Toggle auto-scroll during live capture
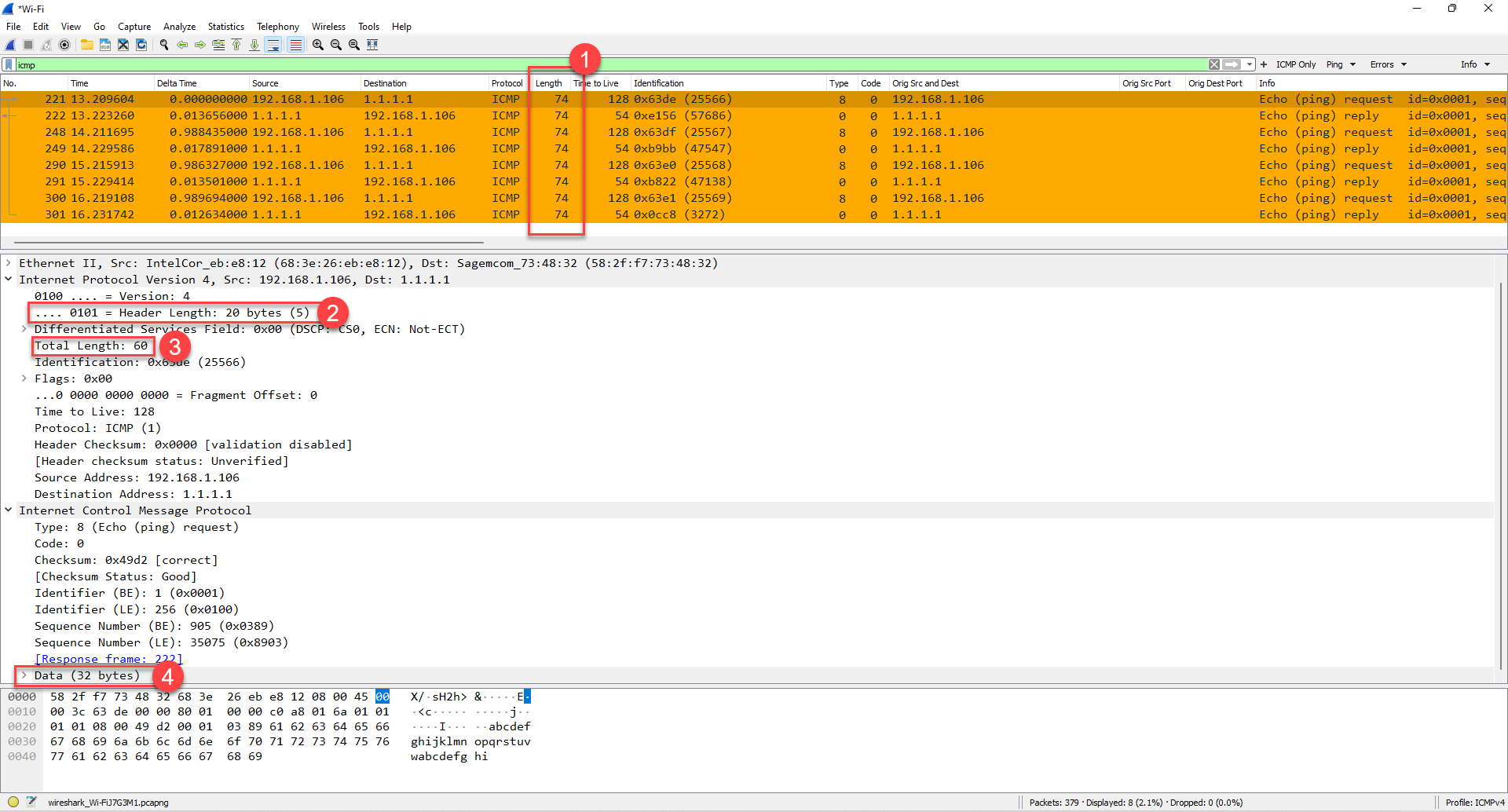This screenshot has width=1508, height=812. coord(273,45)
